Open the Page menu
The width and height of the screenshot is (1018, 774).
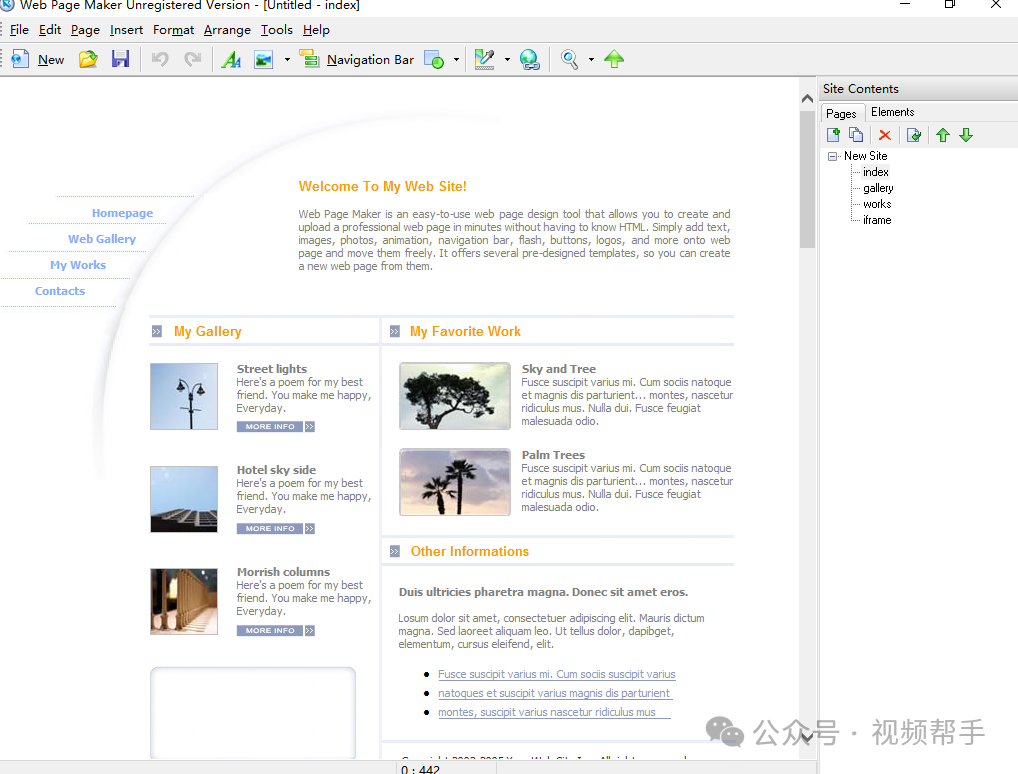click(85, 30)
